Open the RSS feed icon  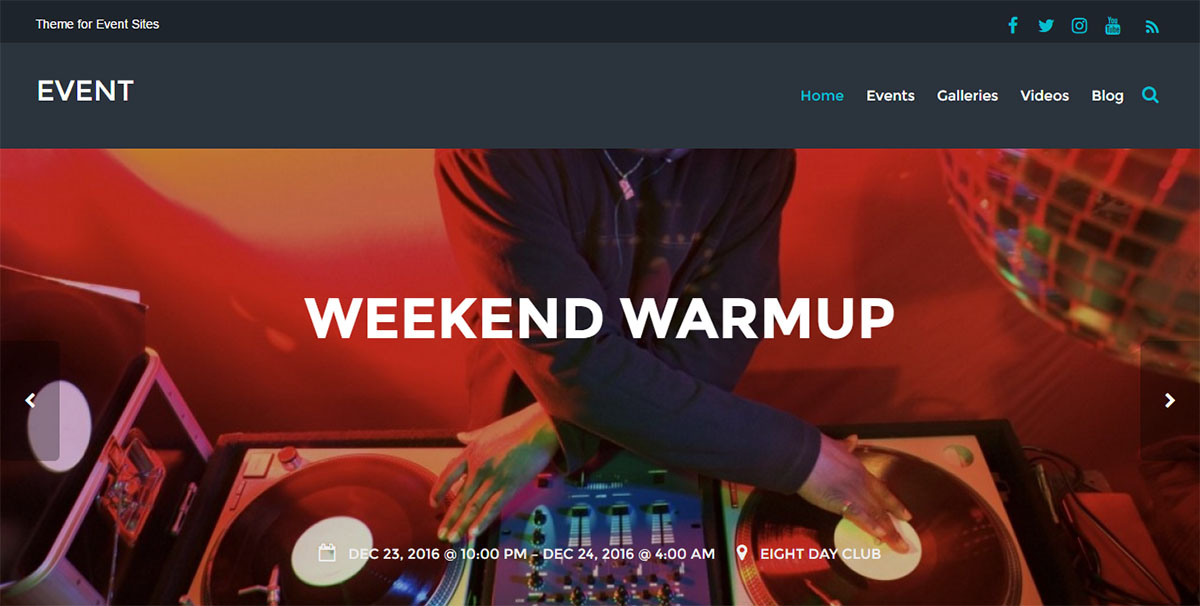(1152, 27)
